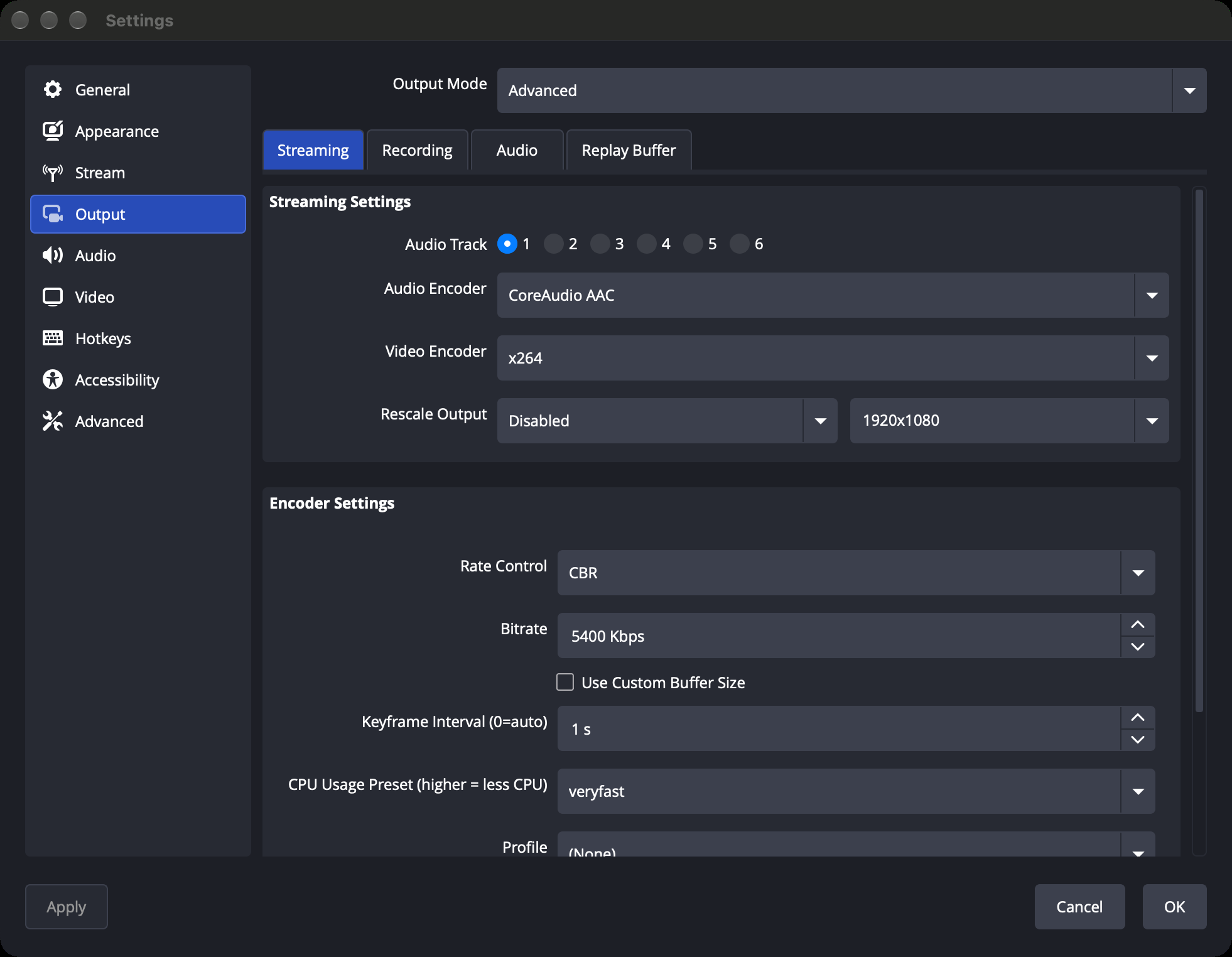Screen dimensions: 1232x957
Task: Click the Advanced tools icon
Action: [53, 421]
